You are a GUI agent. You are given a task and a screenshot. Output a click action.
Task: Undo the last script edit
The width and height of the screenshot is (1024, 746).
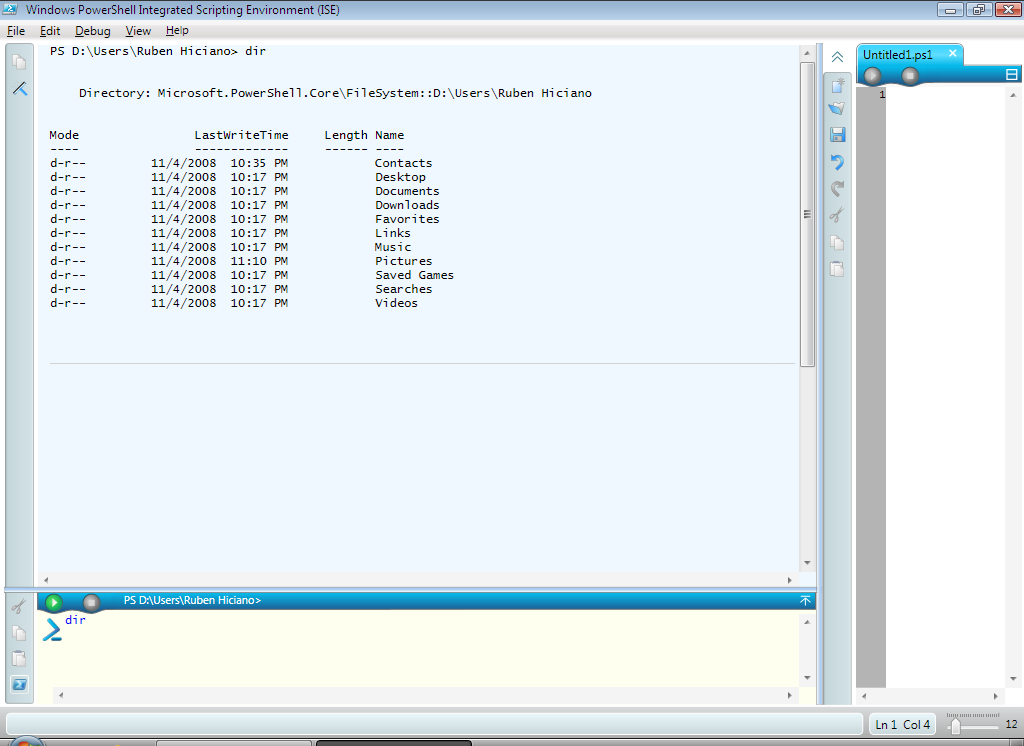837,161
